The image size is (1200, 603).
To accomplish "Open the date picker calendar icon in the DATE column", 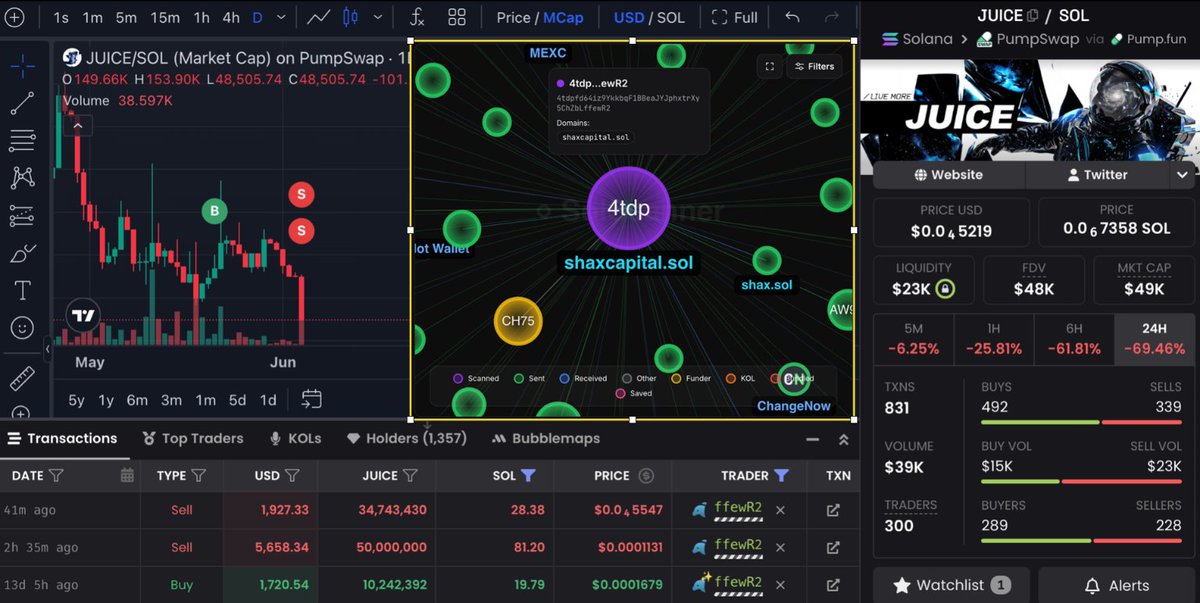I will 127,475.
